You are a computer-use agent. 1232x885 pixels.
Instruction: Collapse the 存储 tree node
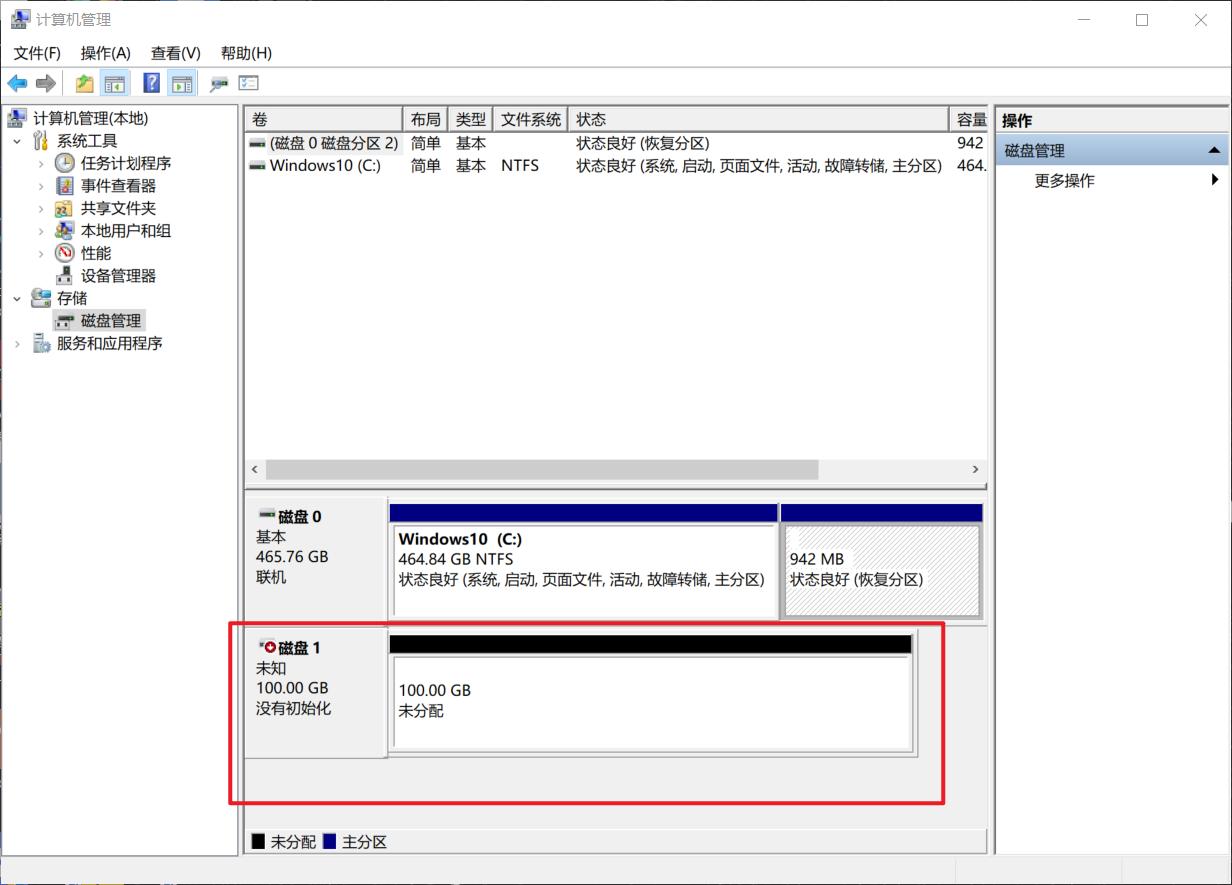[17, 298]
